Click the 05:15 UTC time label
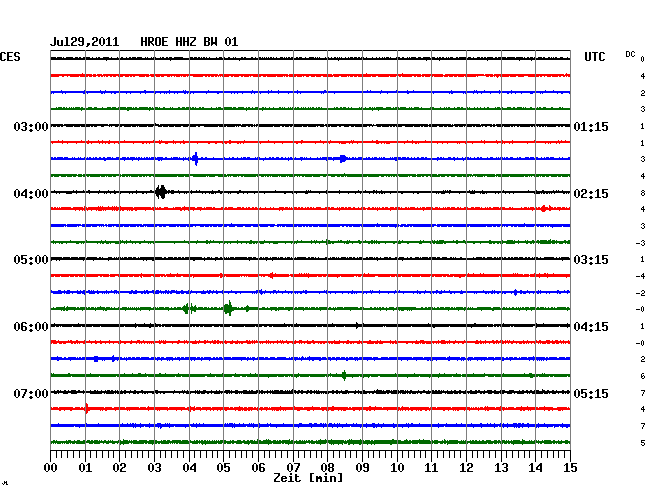 591,393
